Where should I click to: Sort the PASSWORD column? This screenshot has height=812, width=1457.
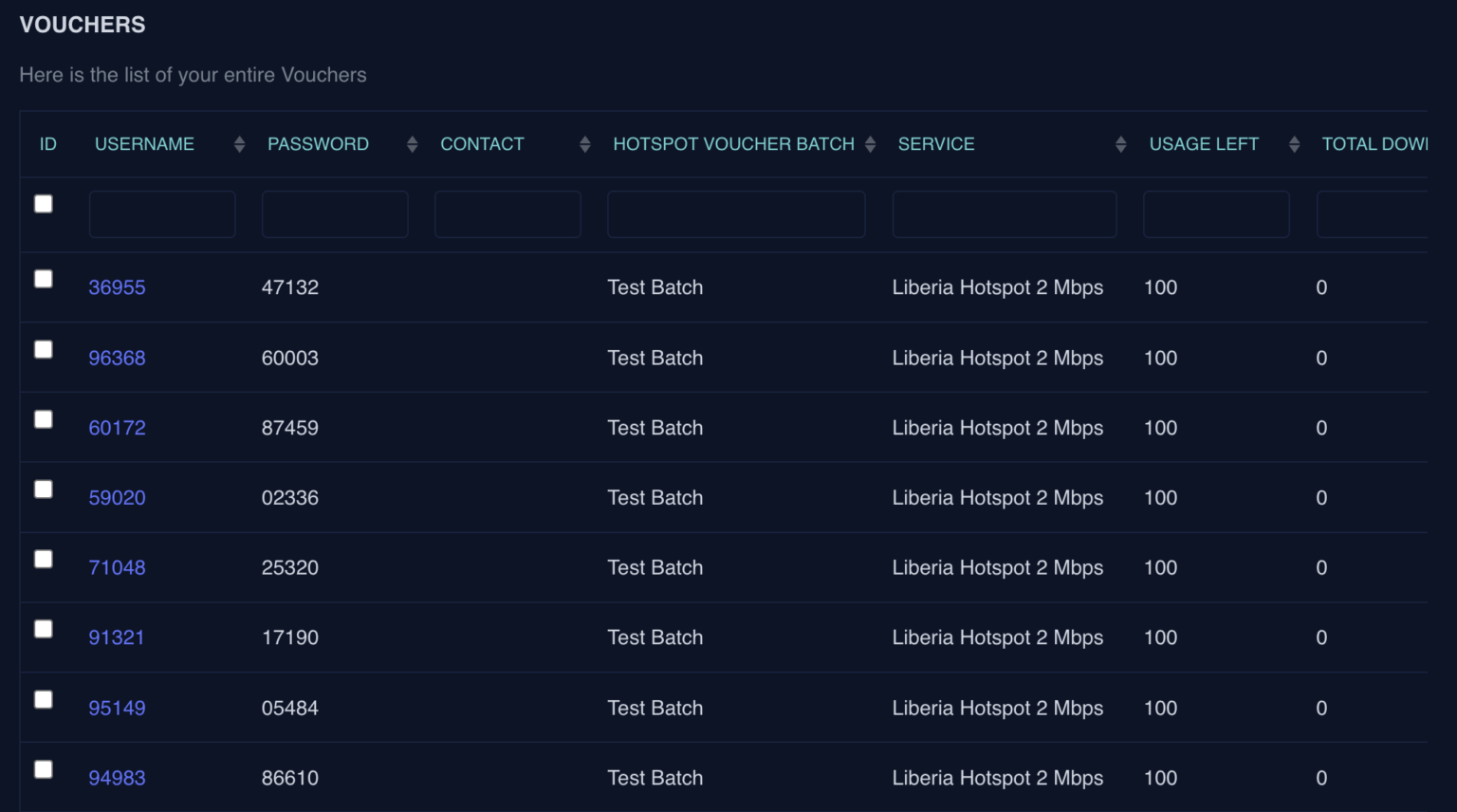point(412,143)
